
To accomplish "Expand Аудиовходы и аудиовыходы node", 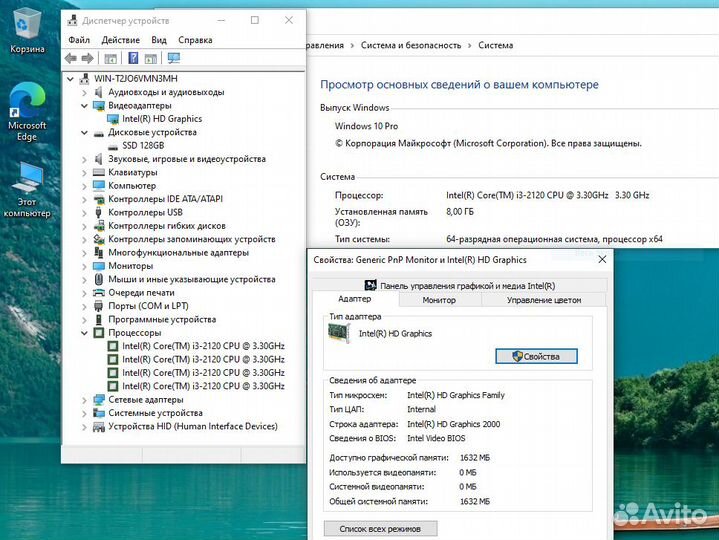I will (x=84, y=93).
